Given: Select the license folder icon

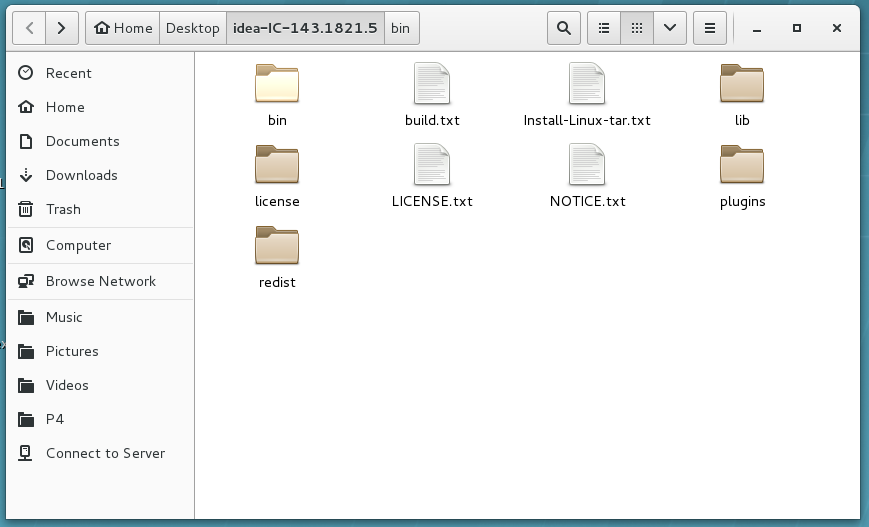Looking at the screenshot, I should 277,164.
